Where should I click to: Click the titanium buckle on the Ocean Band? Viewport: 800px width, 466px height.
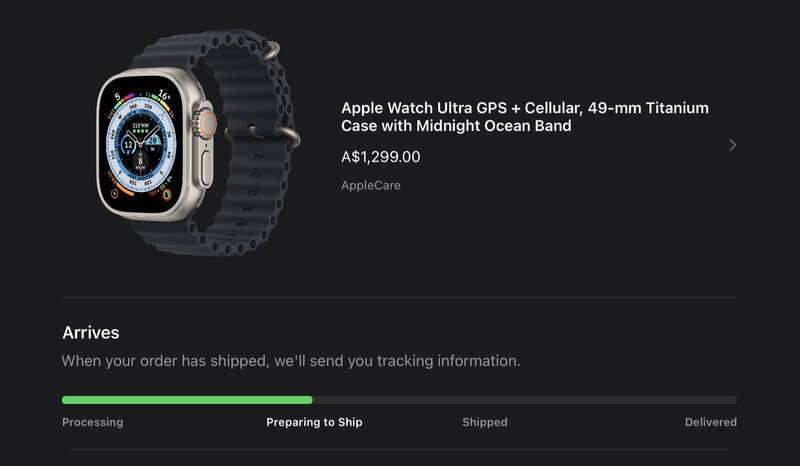[283, 132]
